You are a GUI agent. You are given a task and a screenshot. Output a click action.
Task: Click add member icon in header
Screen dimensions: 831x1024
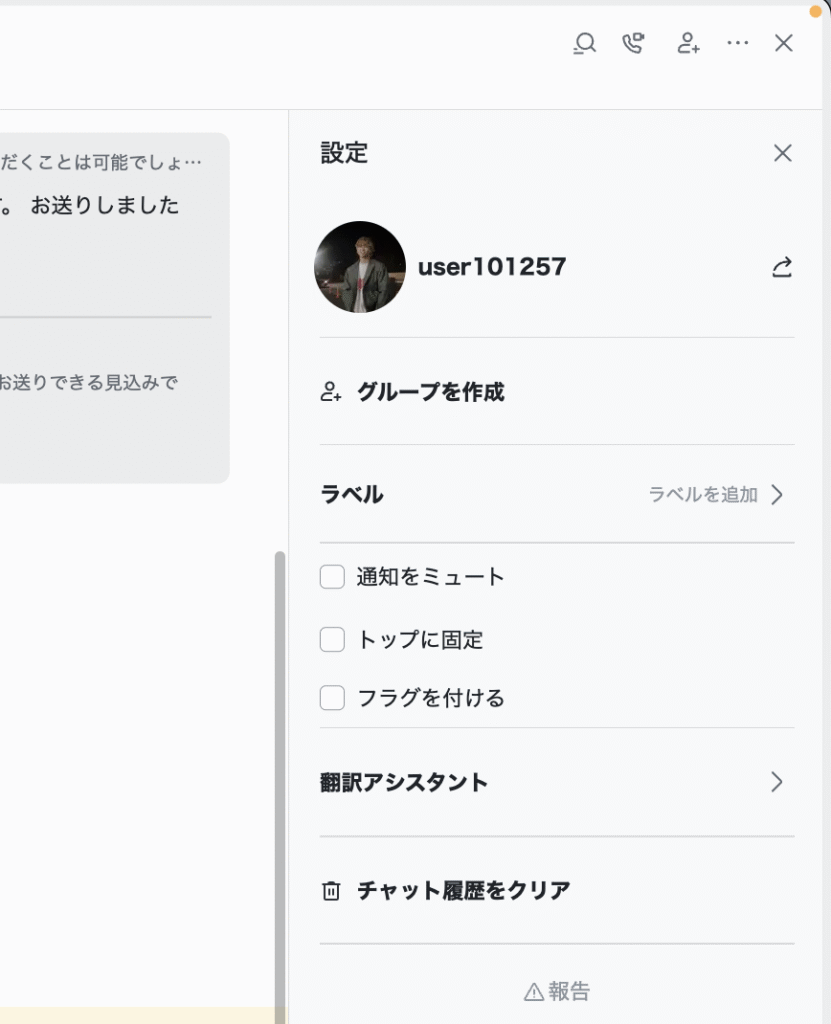click(x=688, y=43)
